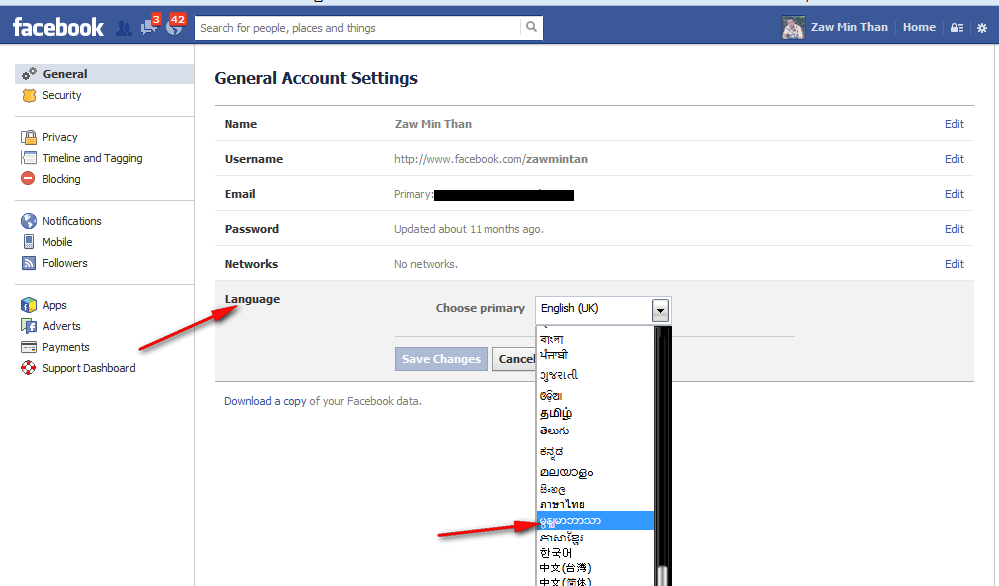The image size is (999, 586).
Task: Open Blocking settings
Action: (61, 179)
